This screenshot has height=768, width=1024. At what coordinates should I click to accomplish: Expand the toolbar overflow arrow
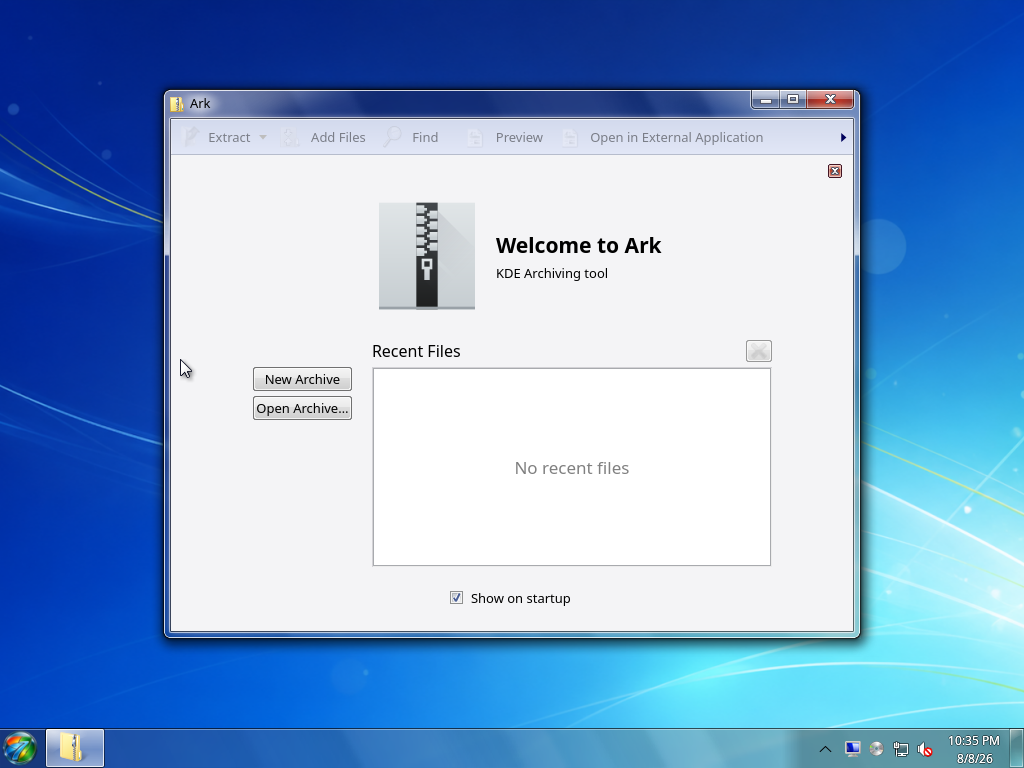(843, 137)
